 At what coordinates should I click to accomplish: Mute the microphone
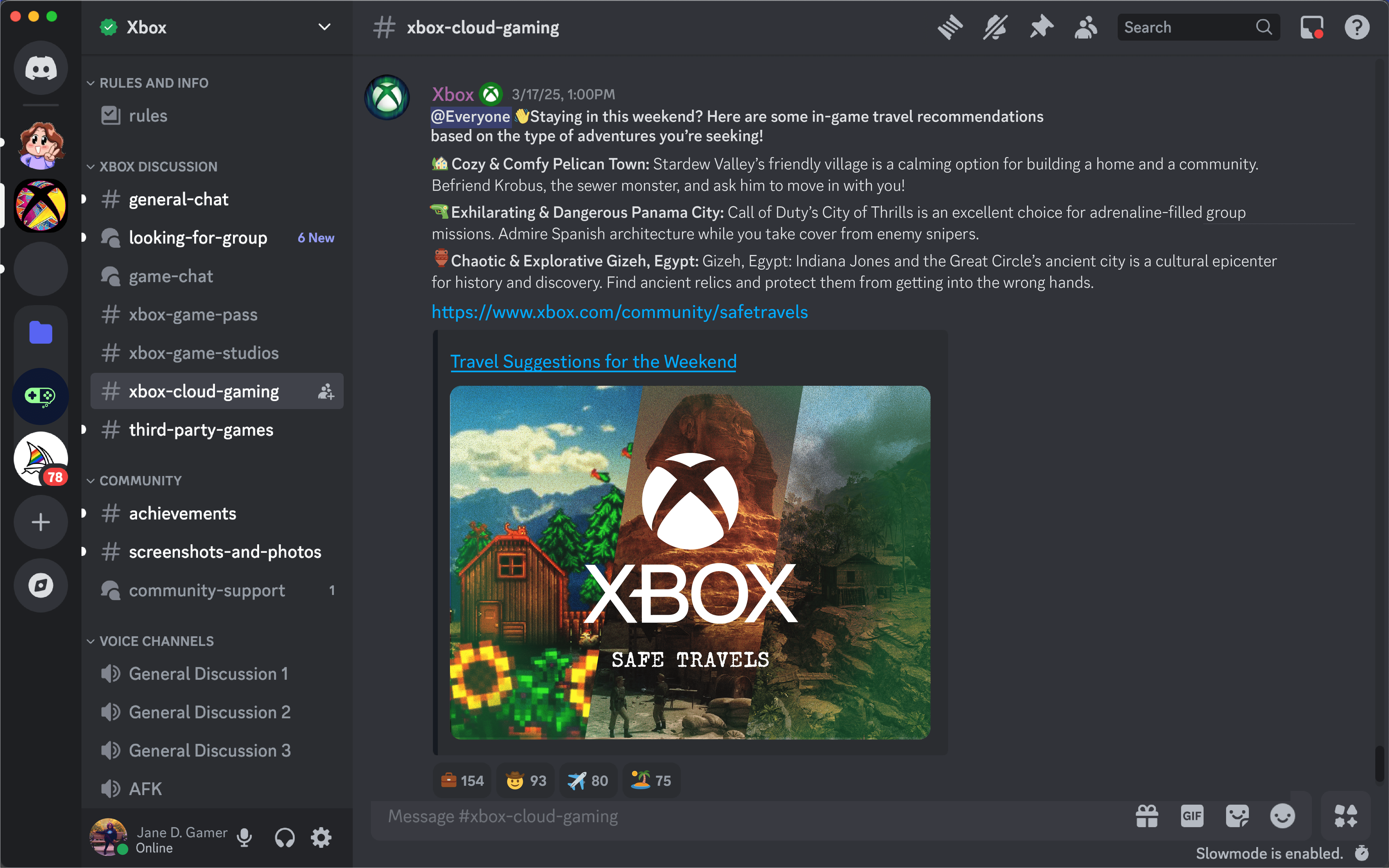pyautogui.click(x=245, y=837)
